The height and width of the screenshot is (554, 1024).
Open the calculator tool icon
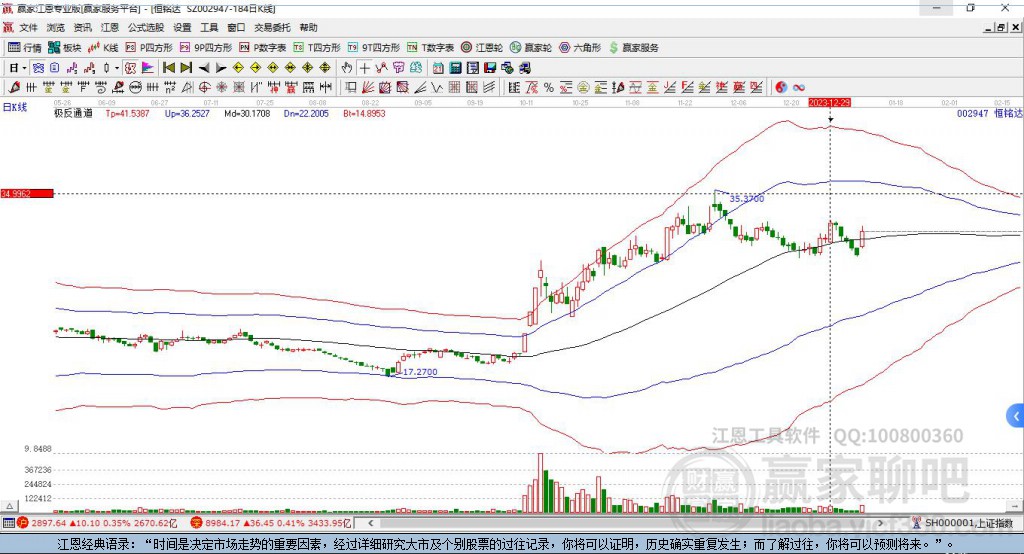pyautogui.click(x=456, y=68)
